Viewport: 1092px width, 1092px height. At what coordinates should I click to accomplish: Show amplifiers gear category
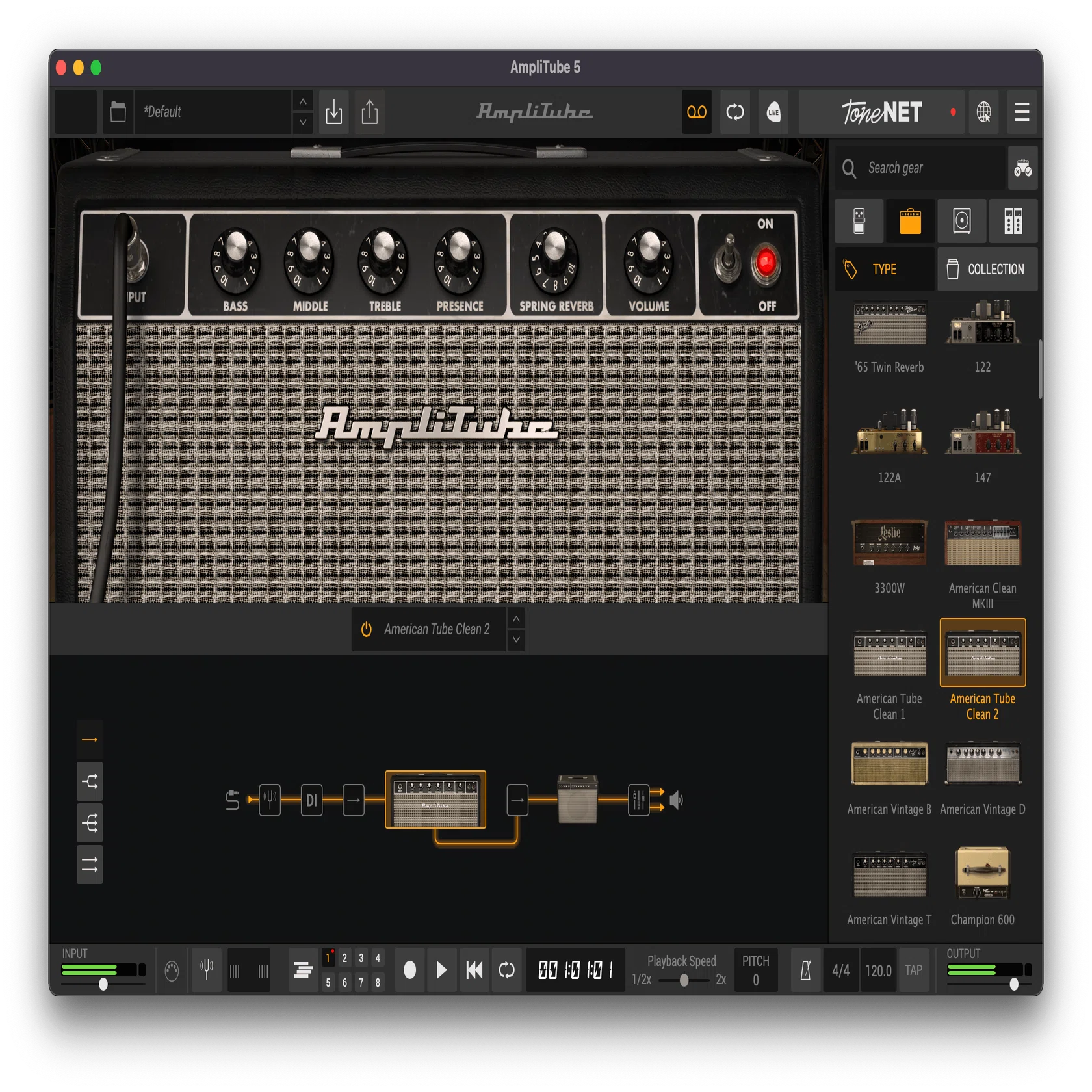pos(910,221)
